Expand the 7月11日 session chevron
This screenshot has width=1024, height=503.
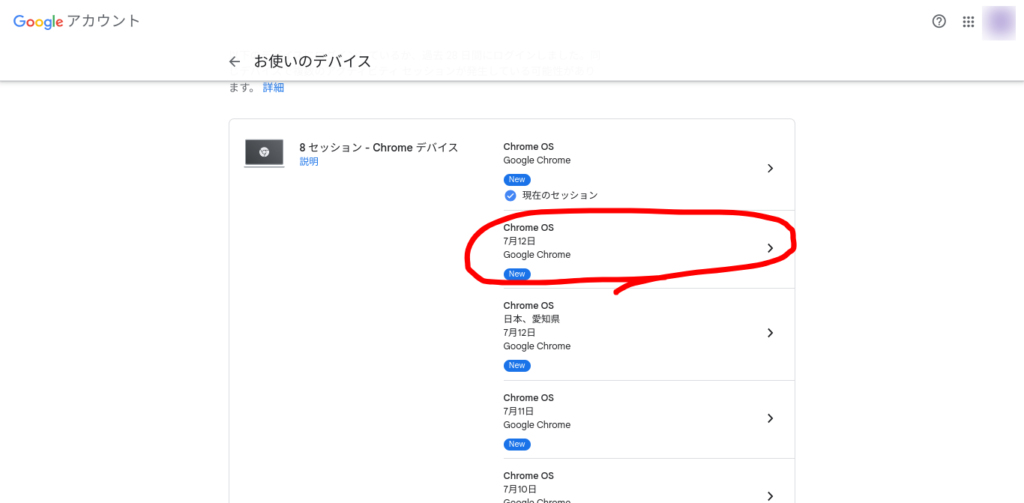[x=769, y=418]
